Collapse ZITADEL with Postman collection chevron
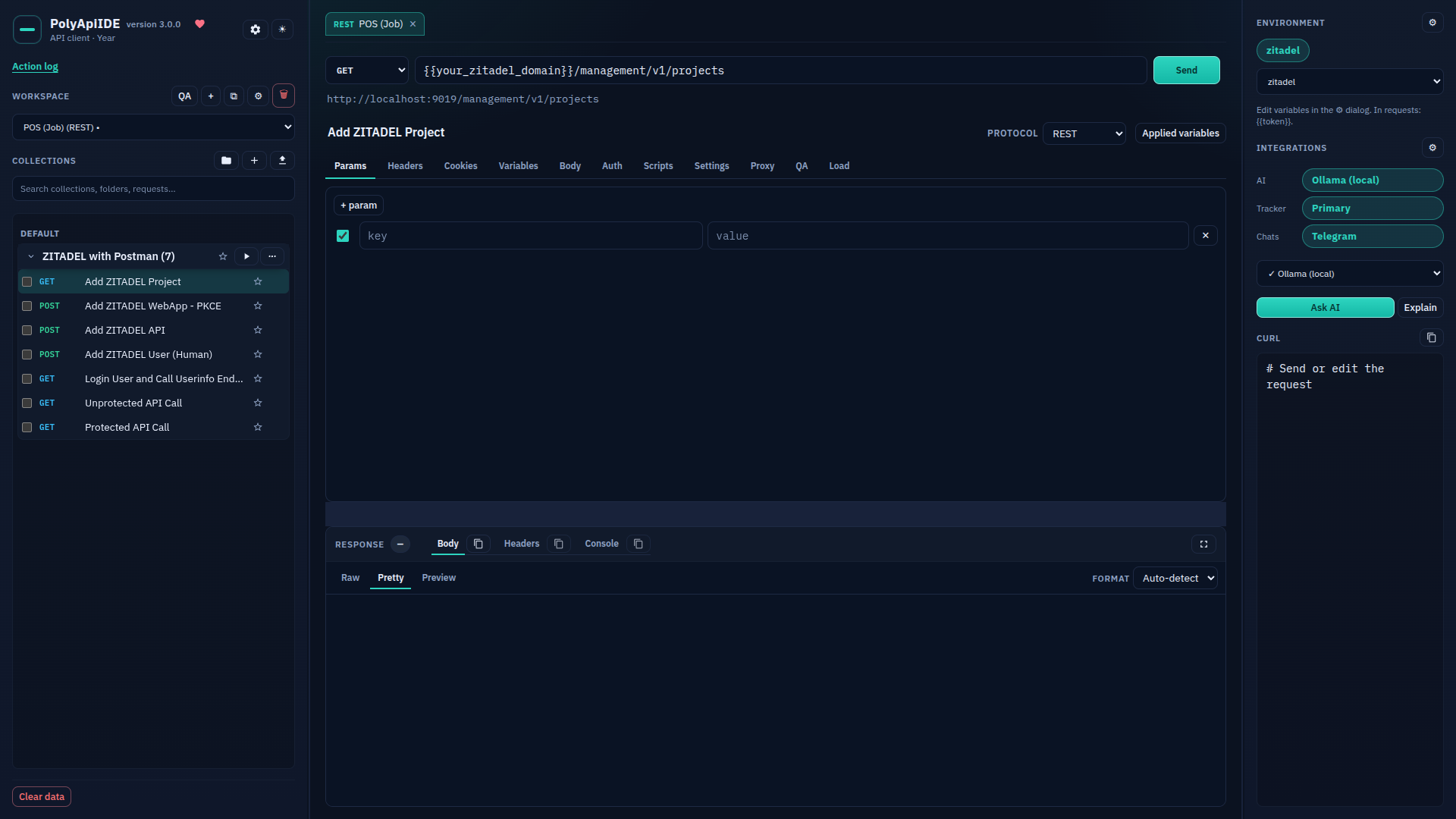The width and height of the screenshot is (1456, 819). pyautogui.click(x=31, y=256)
